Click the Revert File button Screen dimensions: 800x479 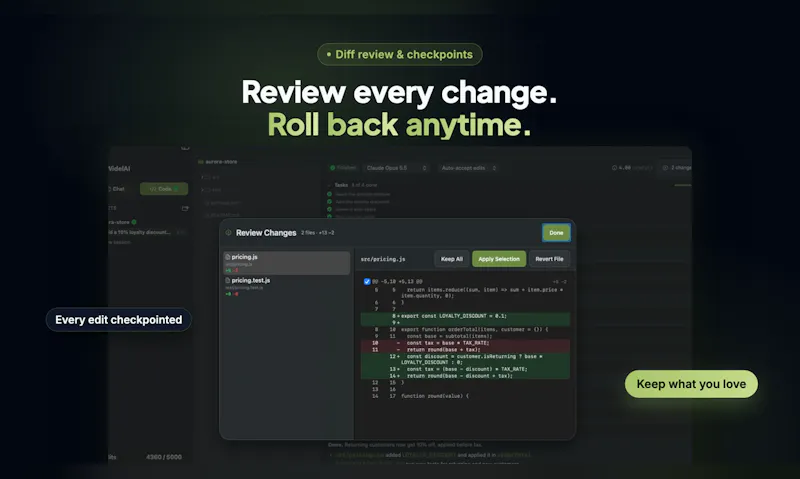(x=549, y=259)
